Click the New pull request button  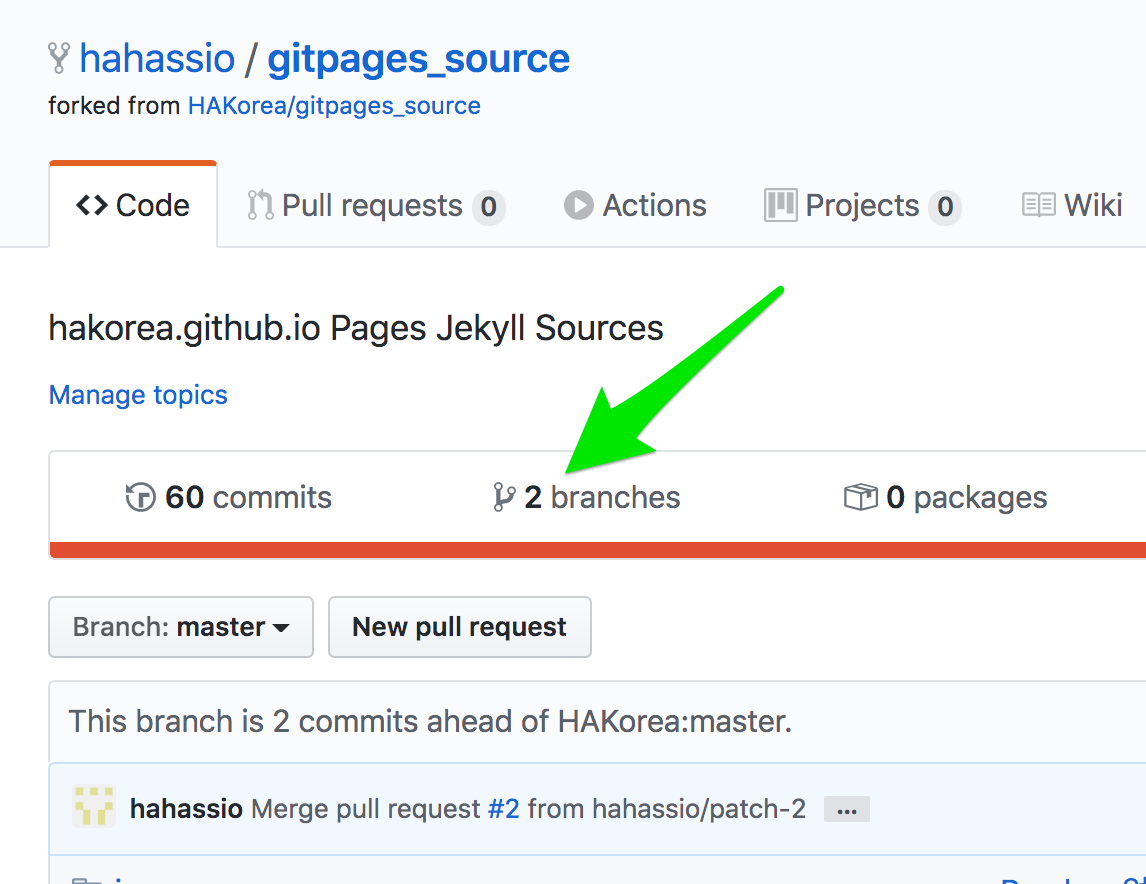[x=460, y=627]
